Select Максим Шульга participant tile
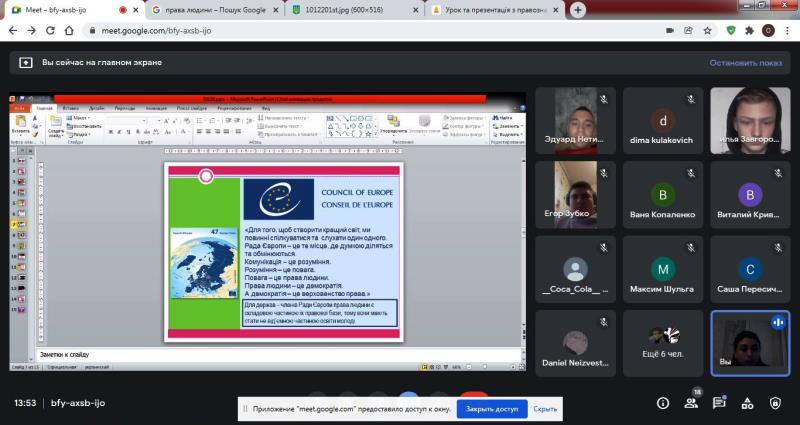Screen dimensions: 800x425 point(661,269)
